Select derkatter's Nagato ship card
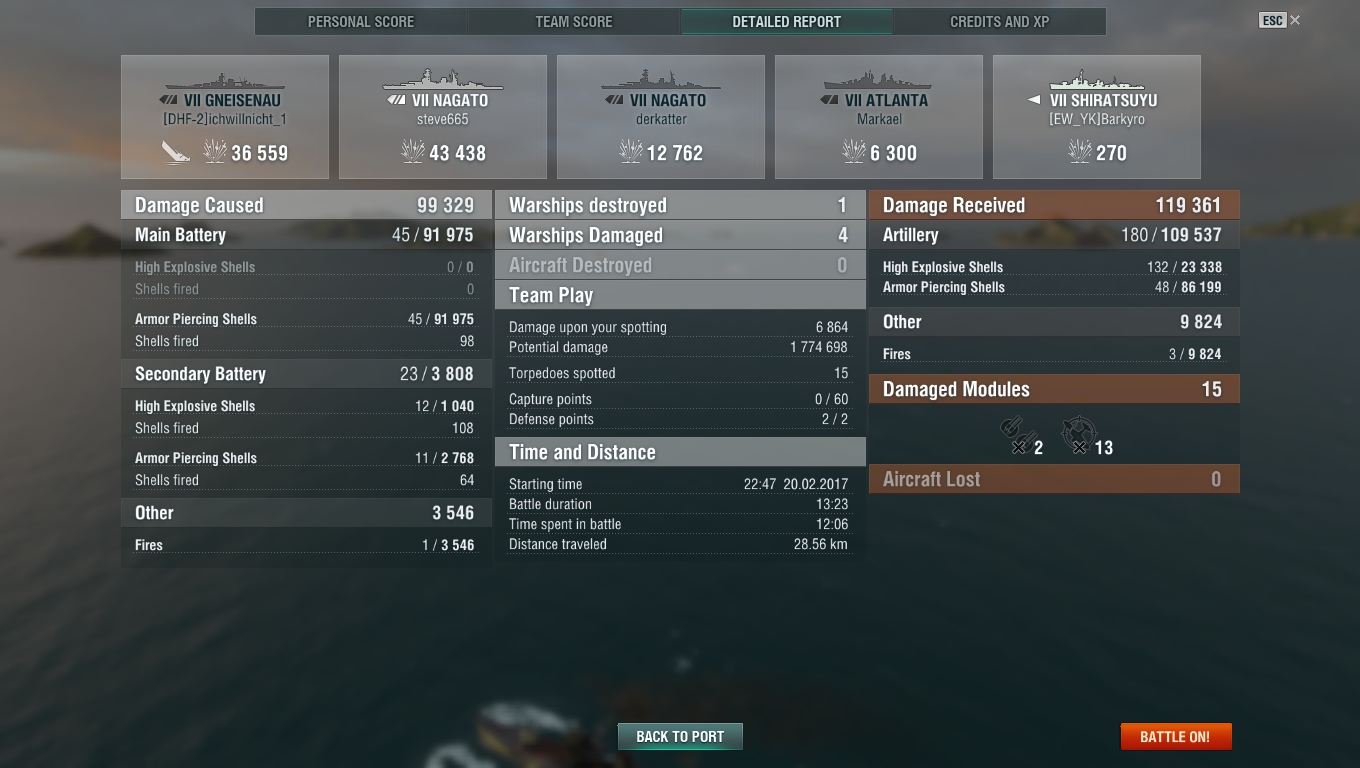 coord(661,117)
